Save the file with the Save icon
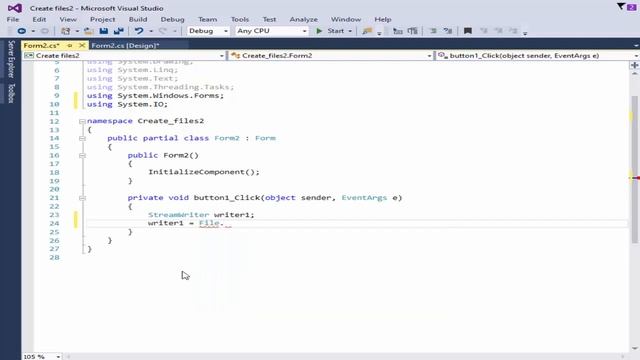This screenshot has width=640, height=360. 104,31
